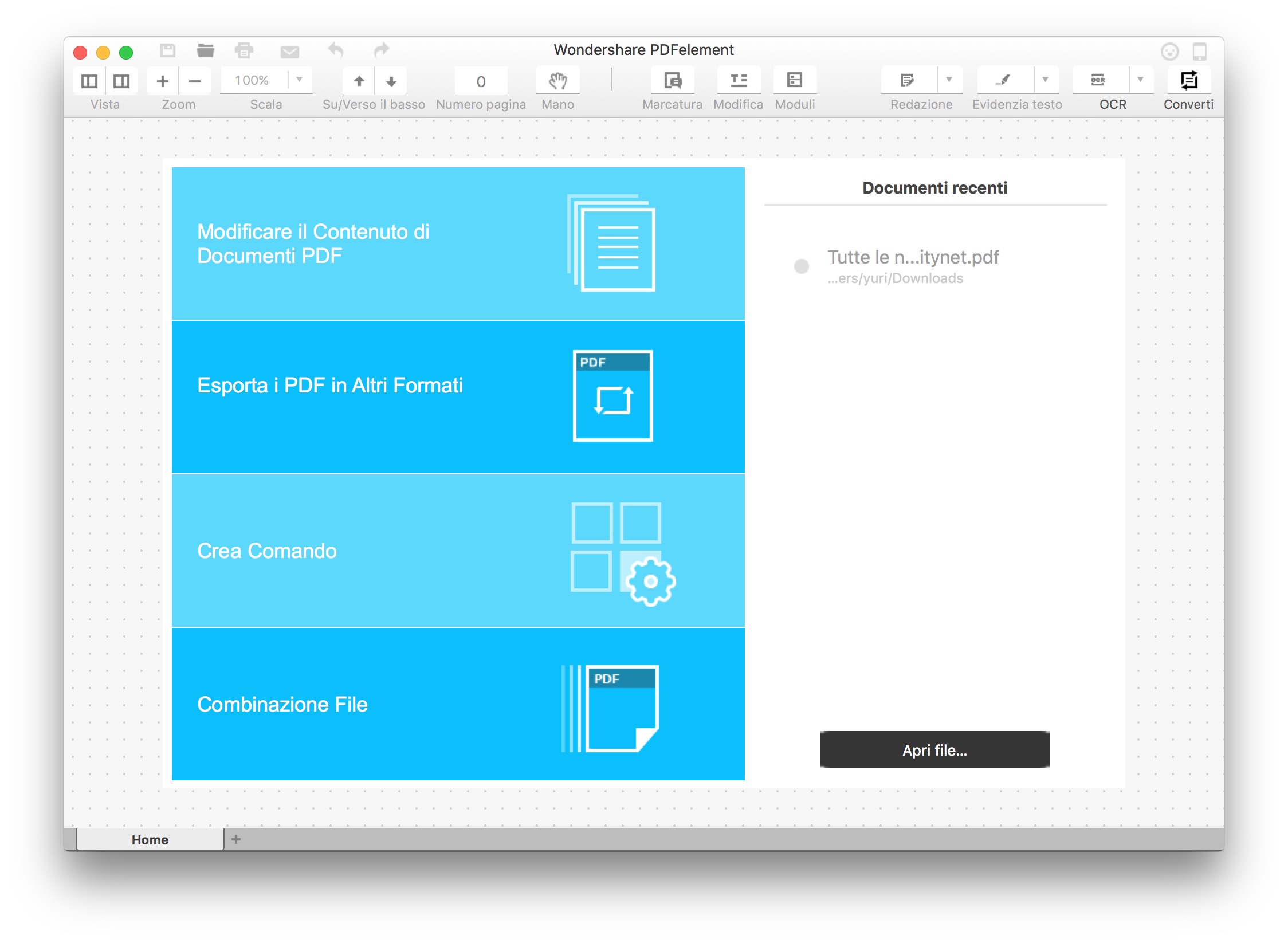Click the open folder icon in title bar

click(205, 51)
